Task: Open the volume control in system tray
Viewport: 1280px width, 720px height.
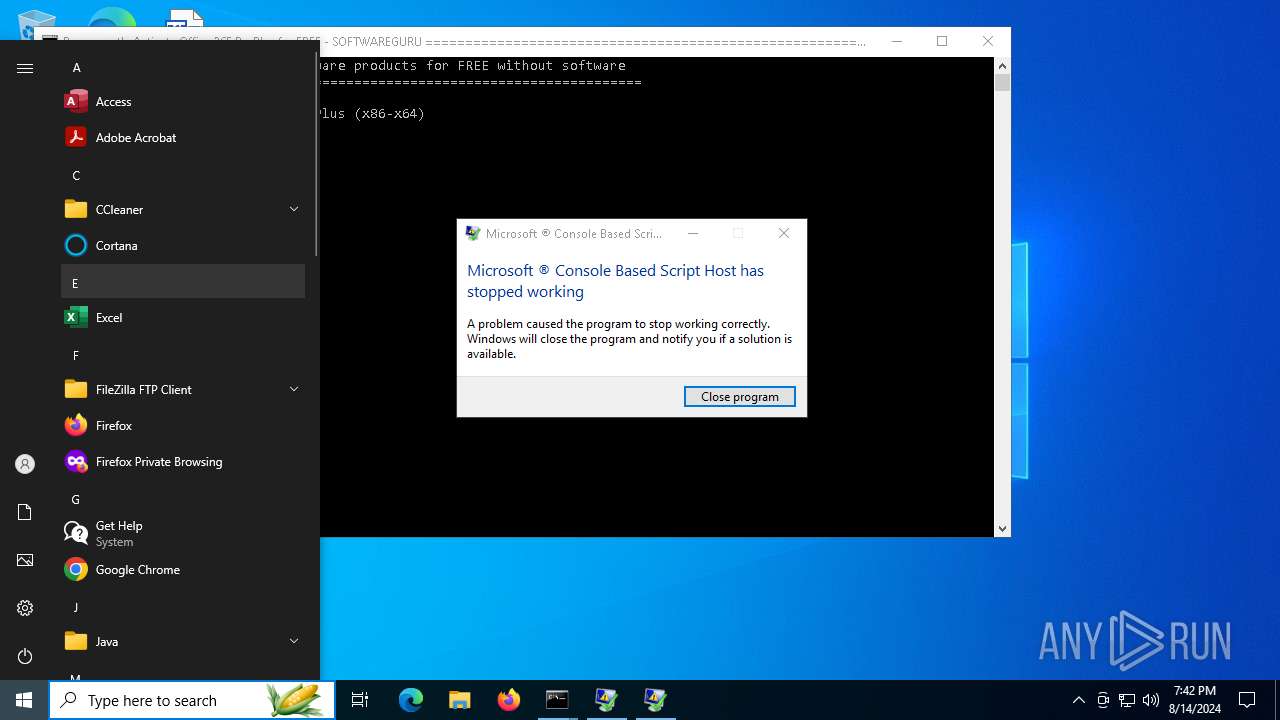Action: coord(1151,700)
